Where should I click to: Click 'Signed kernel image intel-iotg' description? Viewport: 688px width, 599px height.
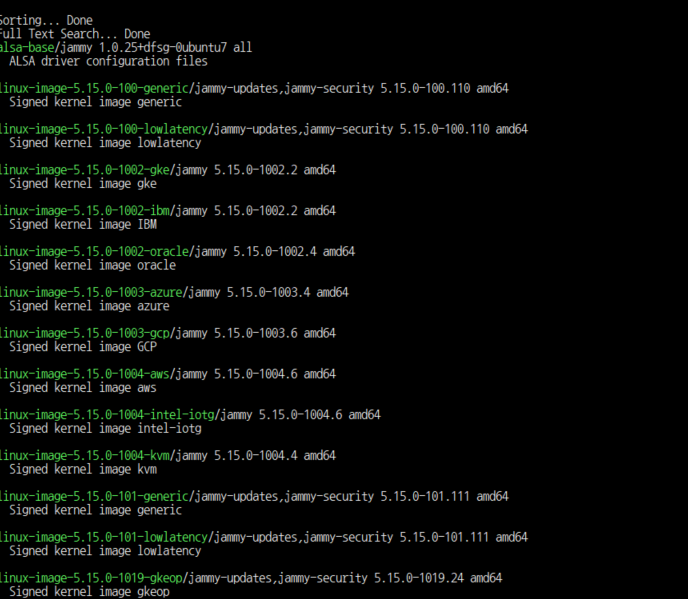(105, 428)
